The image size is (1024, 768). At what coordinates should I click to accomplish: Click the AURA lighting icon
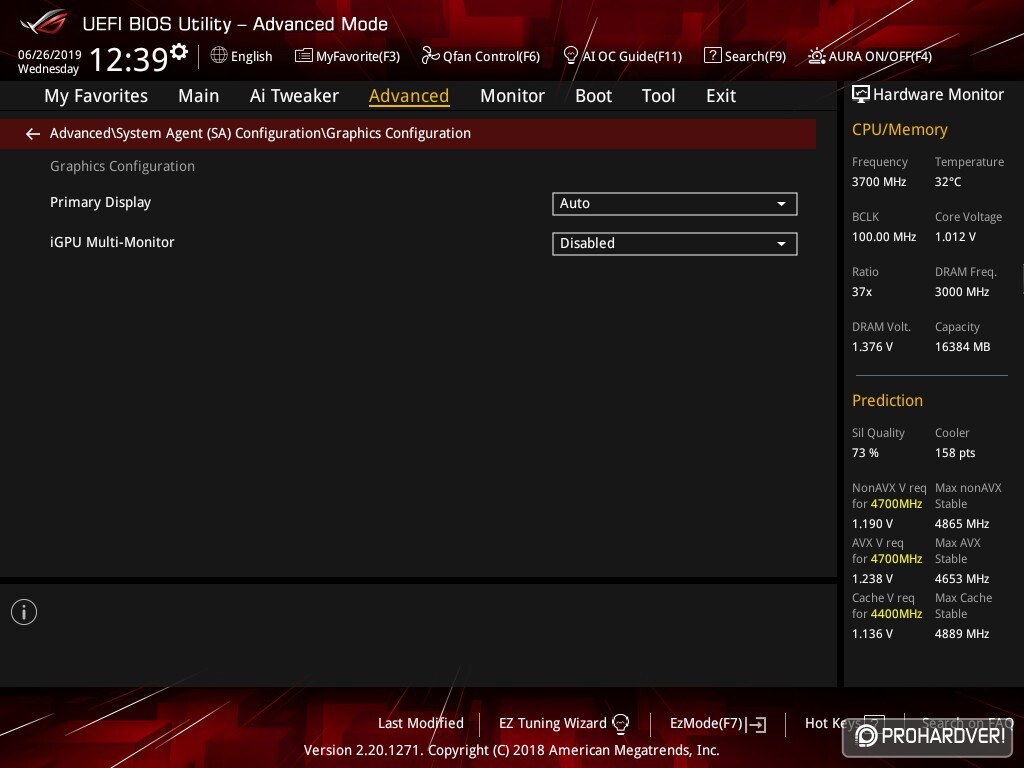point(816,56)
